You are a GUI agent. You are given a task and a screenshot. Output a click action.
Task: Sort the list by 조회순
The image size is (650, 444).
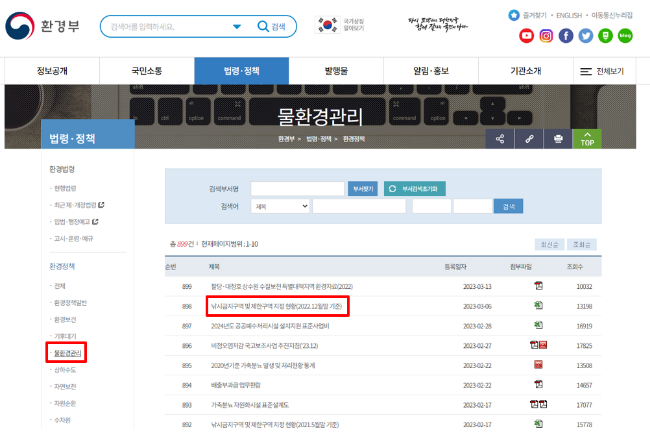coord(582,245)
